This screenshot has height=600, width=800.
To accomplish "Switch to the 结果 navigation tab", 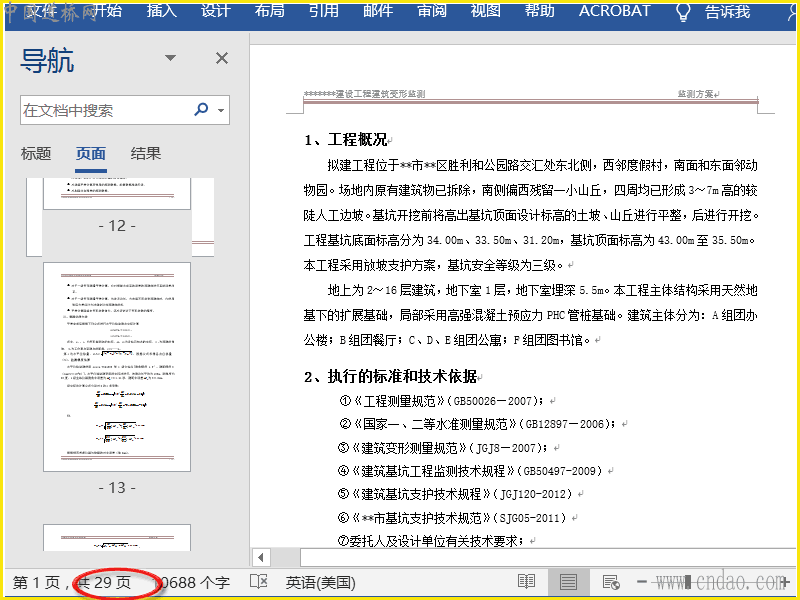I will [146, 154].
